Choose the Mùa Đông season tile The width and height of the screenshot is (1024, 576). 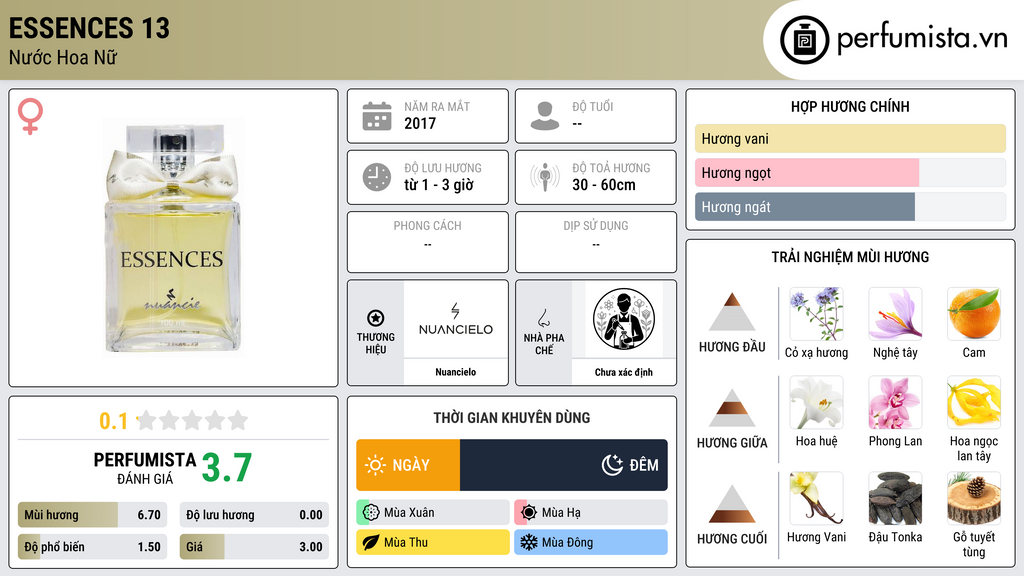coord(591,543)
